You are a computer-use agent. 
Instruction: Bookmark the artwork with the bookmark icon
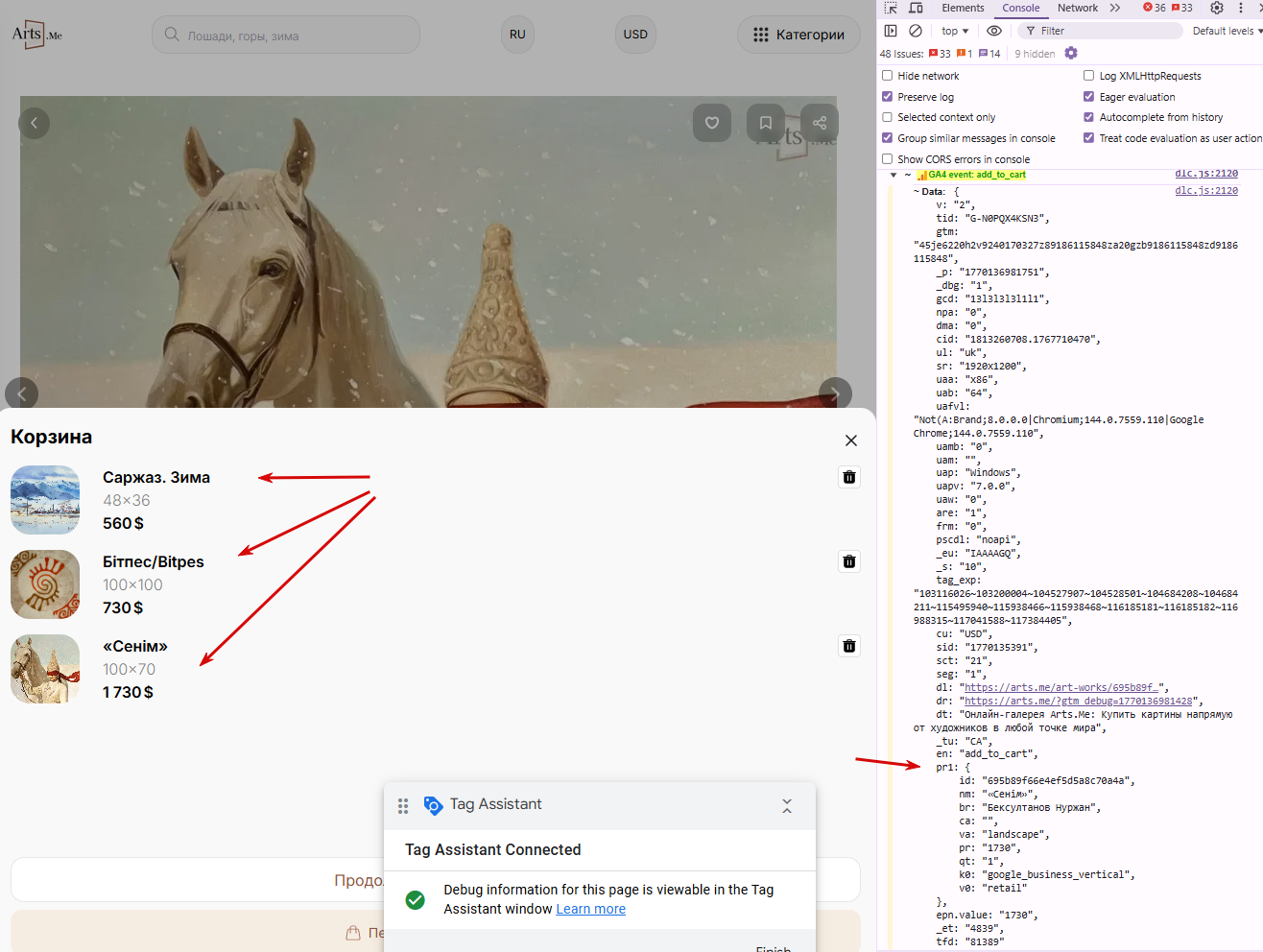coord(766,123)
